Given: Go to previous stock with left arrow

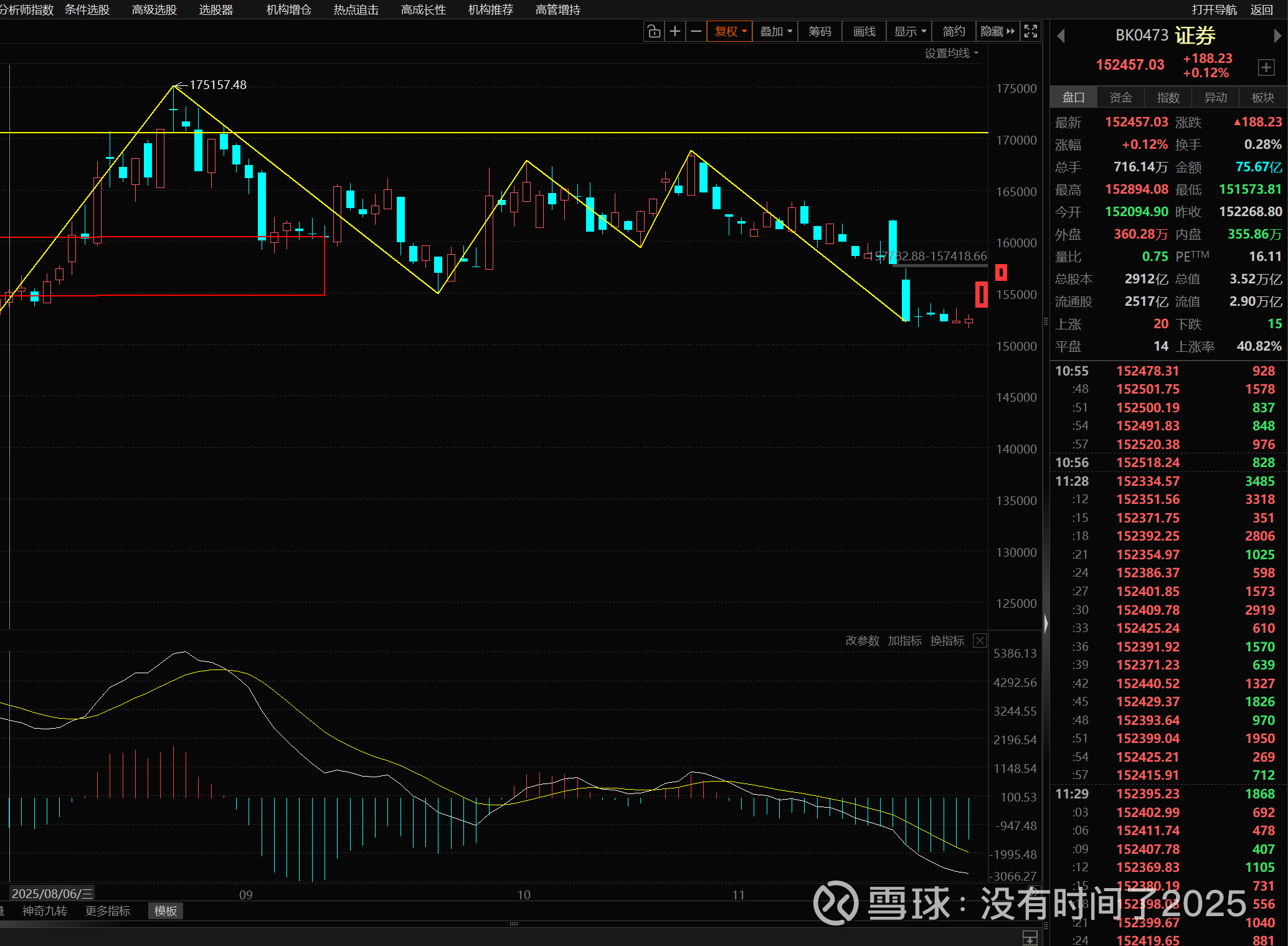Looking at the screenshot, I should click(x=1061, y=36).
